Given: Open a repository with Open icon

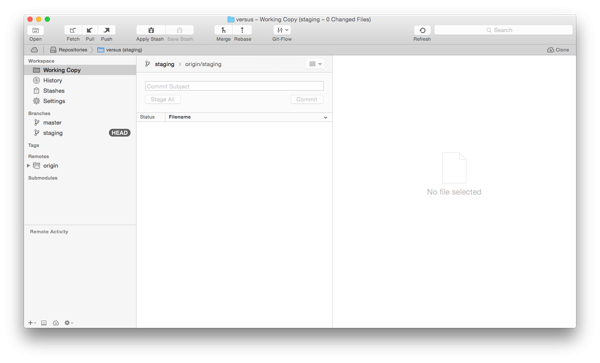Looking at the screenshot, I should pos(36,30).
